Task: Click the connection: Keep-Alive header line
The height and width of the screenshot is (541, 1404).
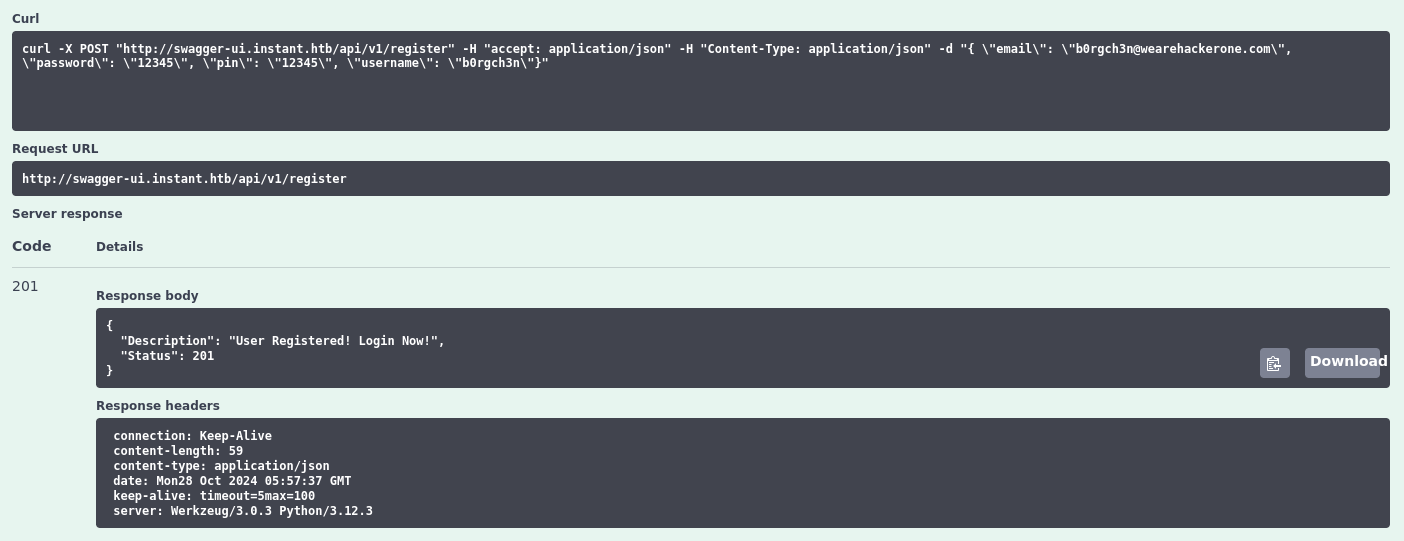Action: point(192,436)
